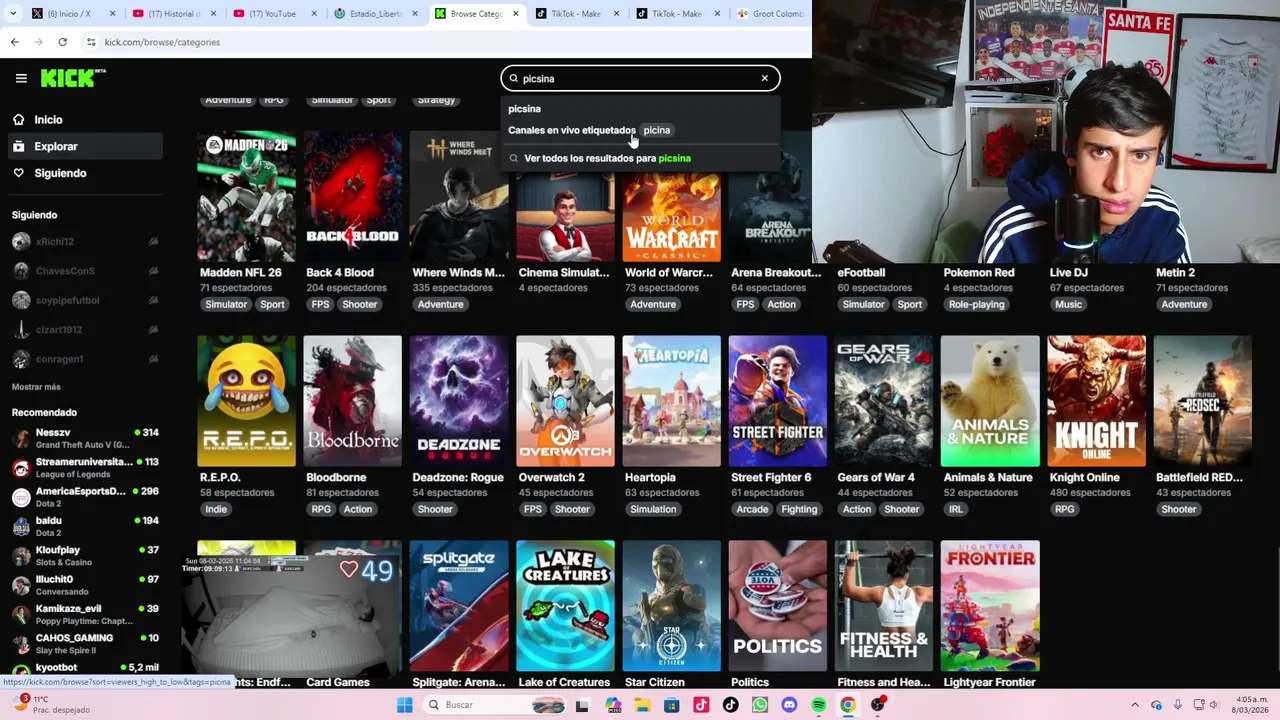The width and height of the screenshot is (1280, 720).
Task: Open the R.E.P.O. category cover
Action: pyautogui.click(x=246, y=401)
